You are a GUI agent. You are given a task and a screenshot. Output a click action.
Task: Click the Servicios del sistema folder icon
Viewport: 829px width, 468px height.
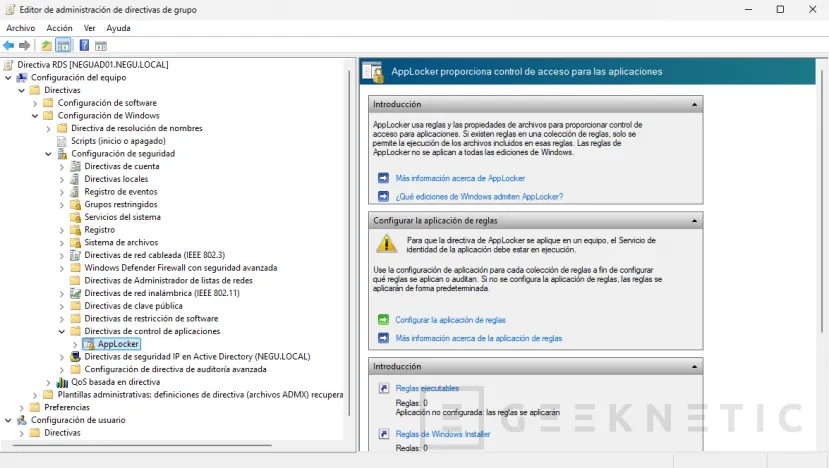click(76, 217)
